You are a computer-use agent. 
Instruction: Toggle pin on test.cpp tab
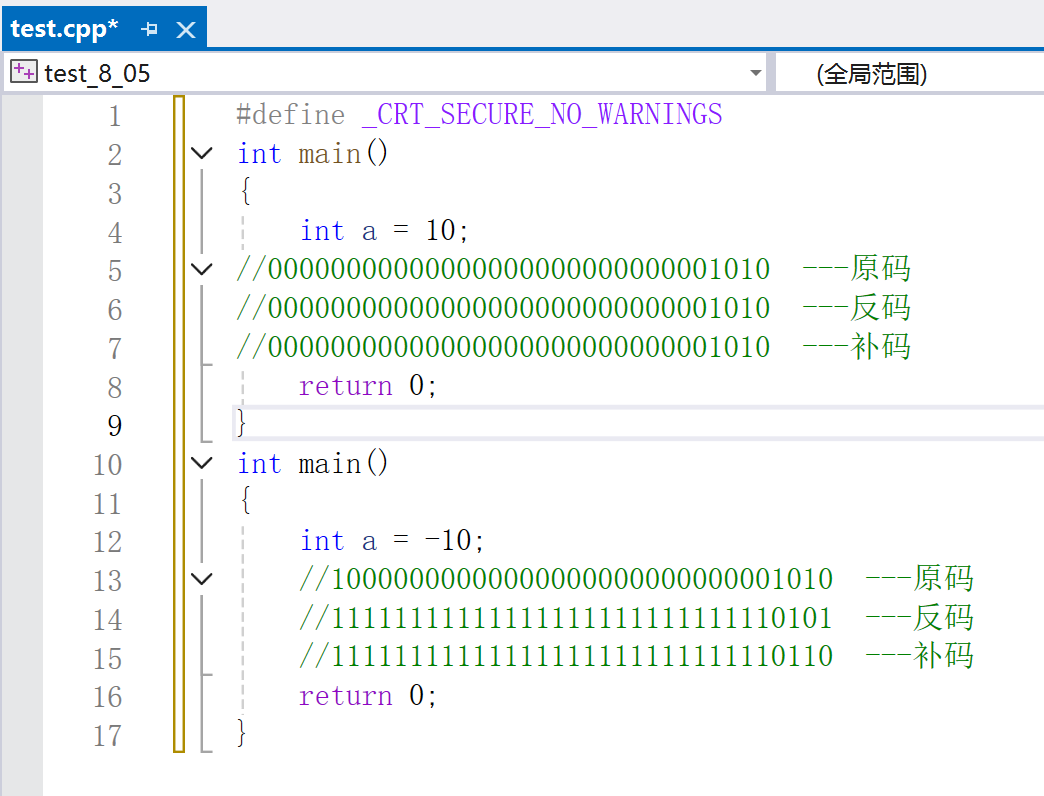149,29
